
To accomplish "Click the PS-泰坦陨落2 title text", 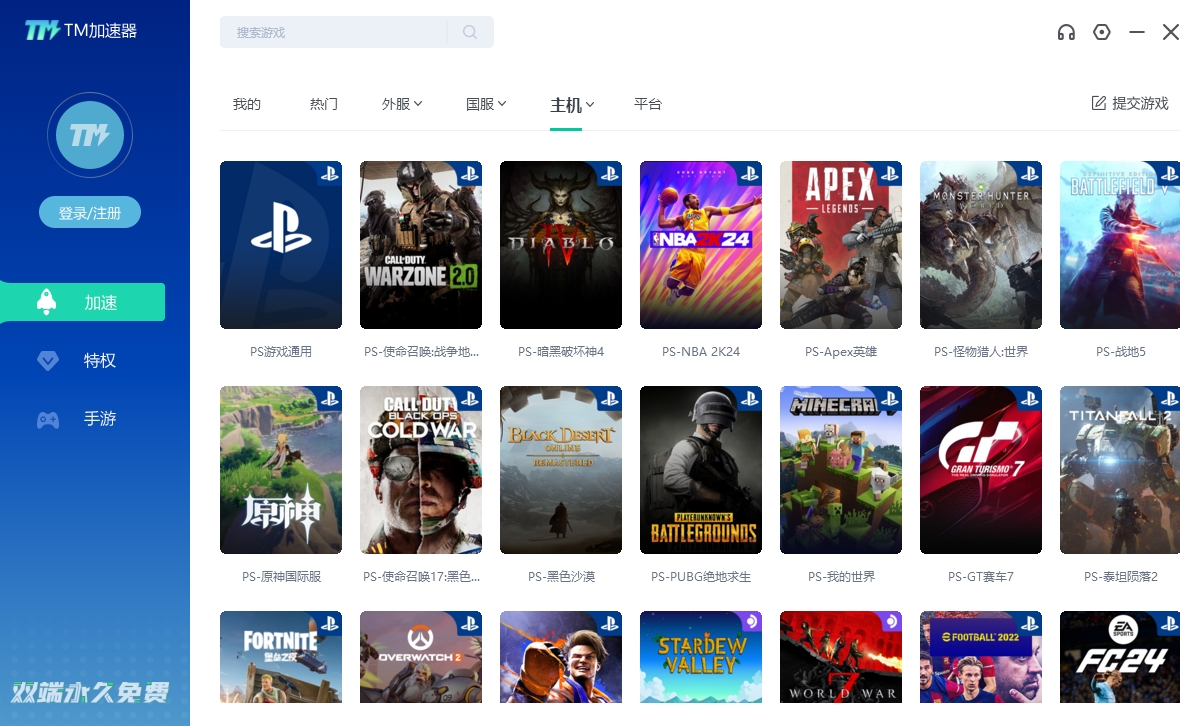I will pos(1121,576).
